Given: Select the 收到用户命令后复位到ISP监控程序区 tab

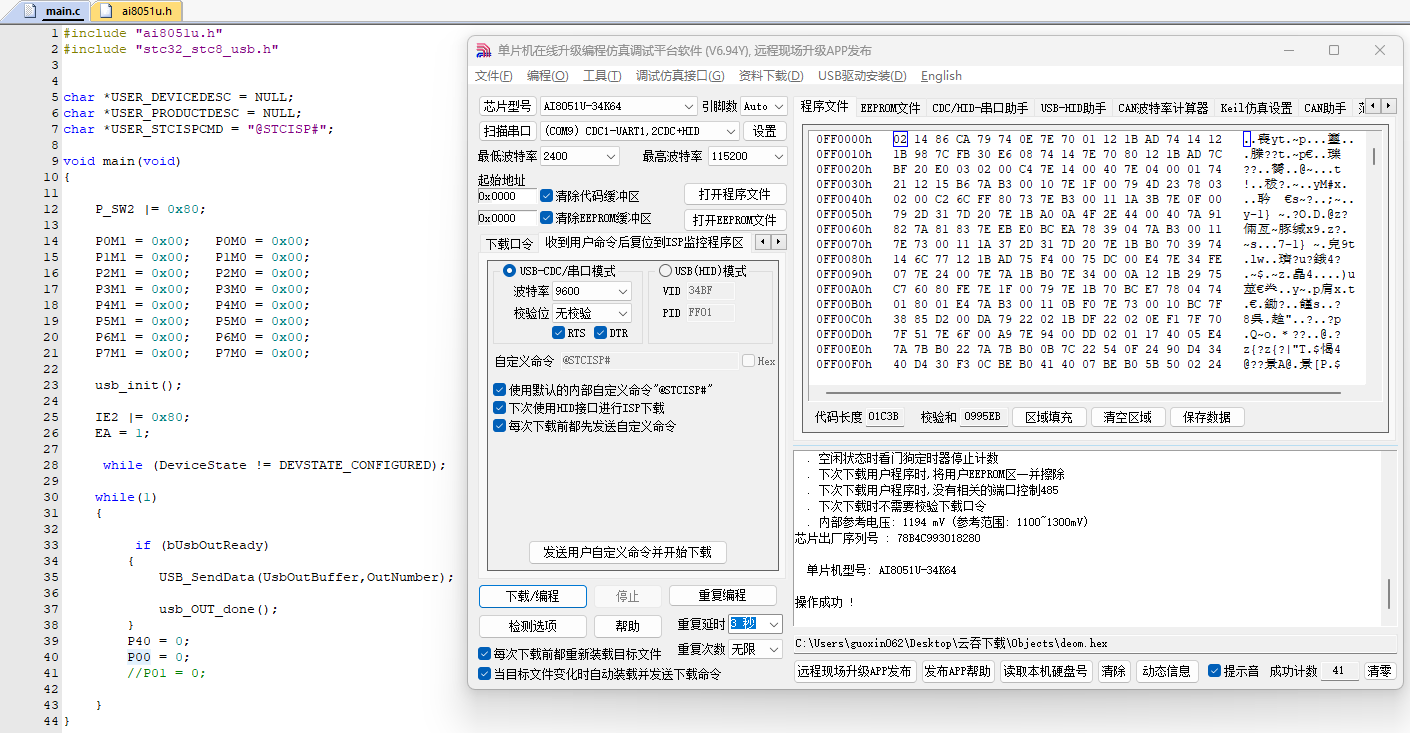Looking at the screenshot, I should click(x=643, y=243).
